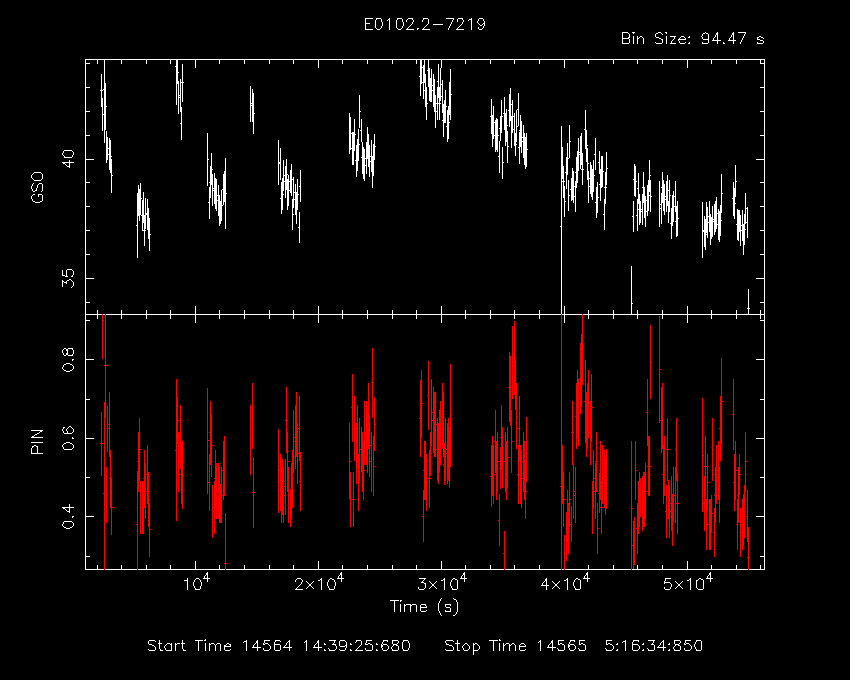Select the GSO axis label

[x=37, y=188]
